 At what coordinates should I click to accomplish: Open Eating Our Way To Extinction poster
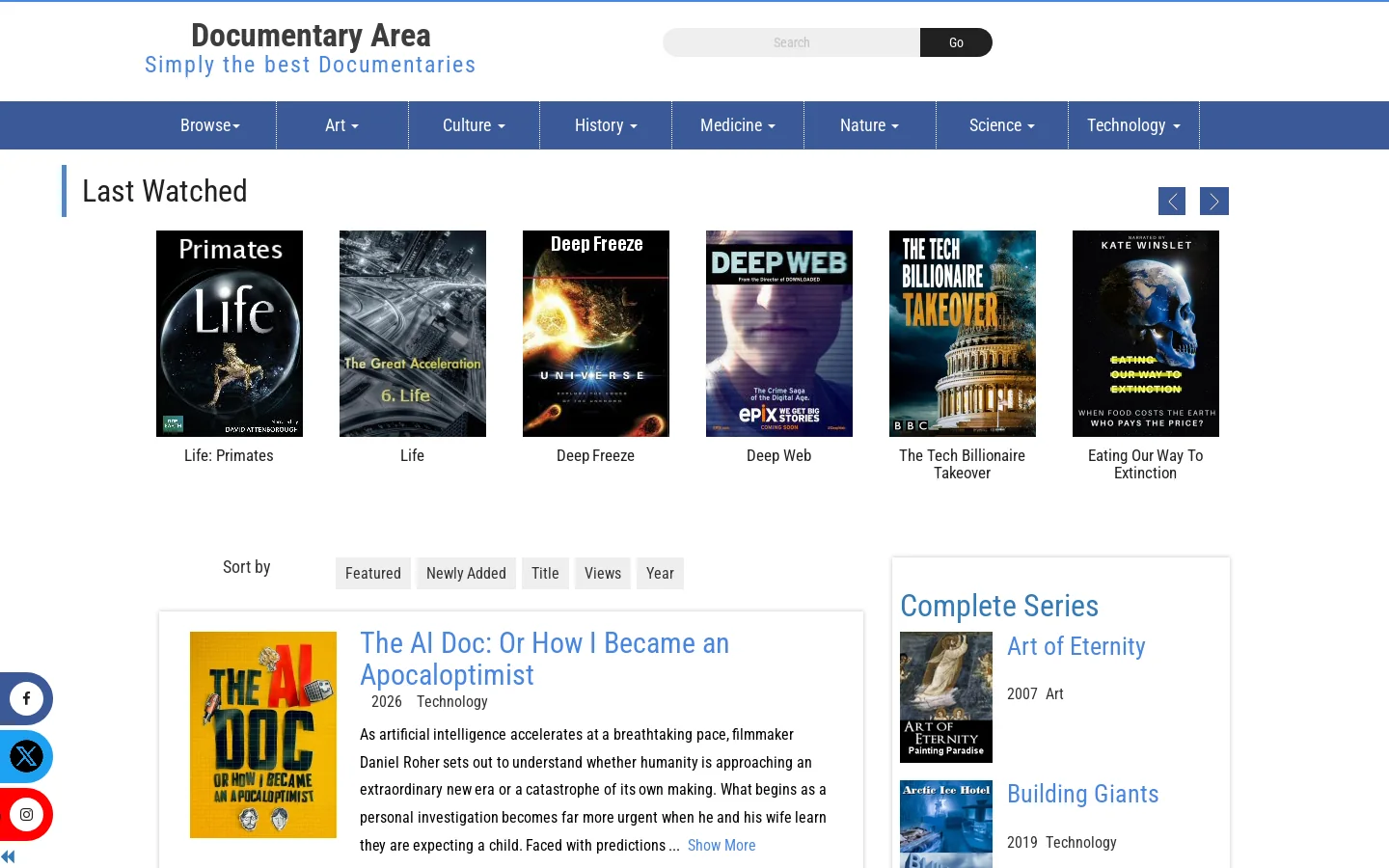[1146, 334]
